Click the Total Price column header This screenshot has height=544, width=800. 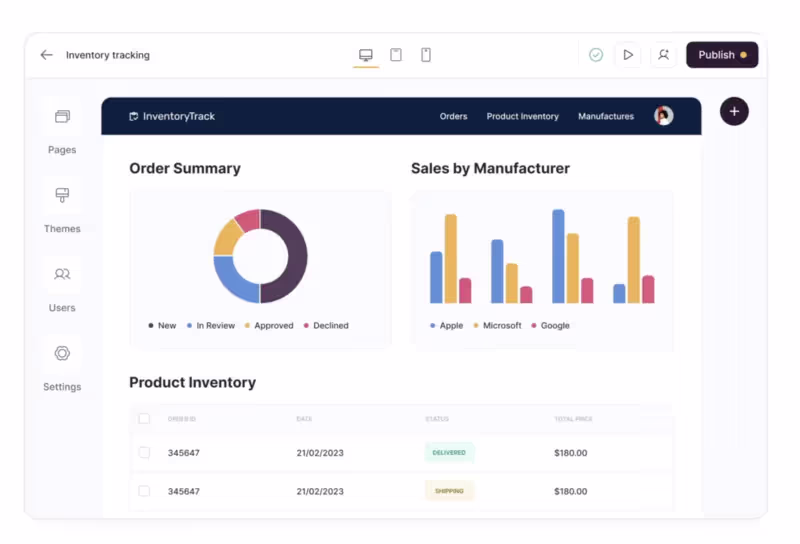(573, 419)
